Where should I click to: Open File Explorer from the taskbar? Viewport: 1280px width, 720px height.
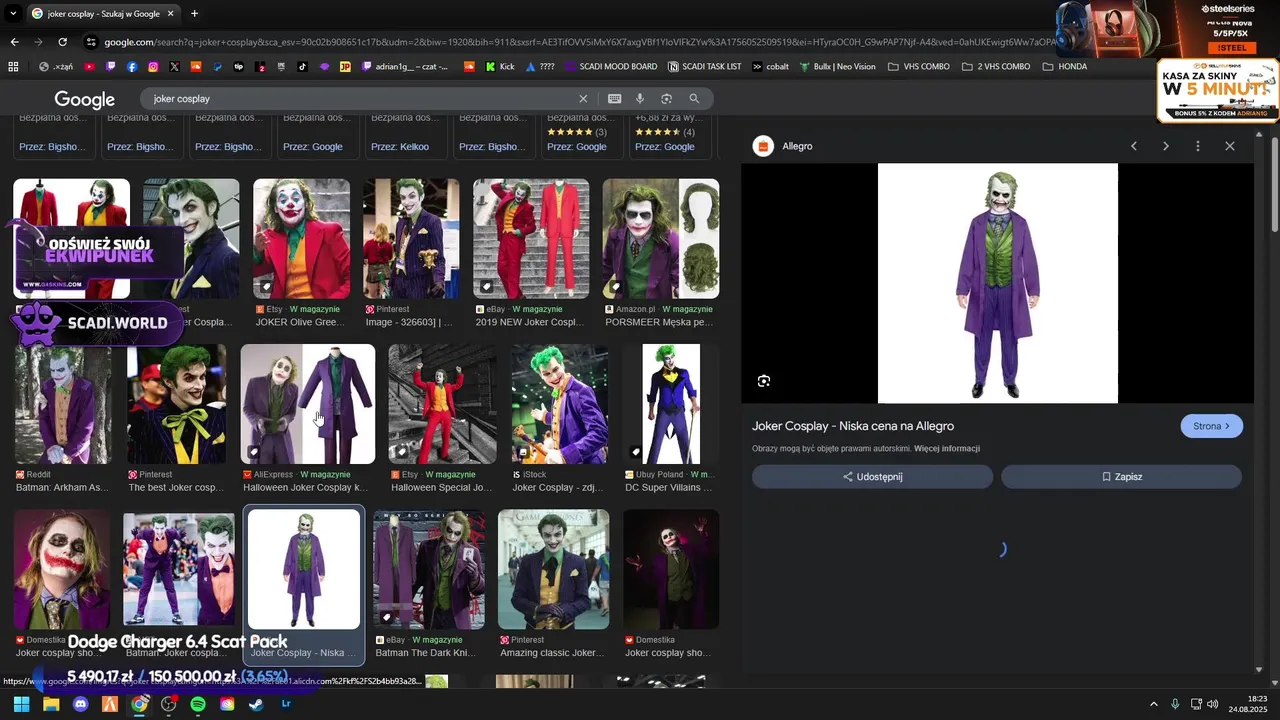[x=51, y=704]
